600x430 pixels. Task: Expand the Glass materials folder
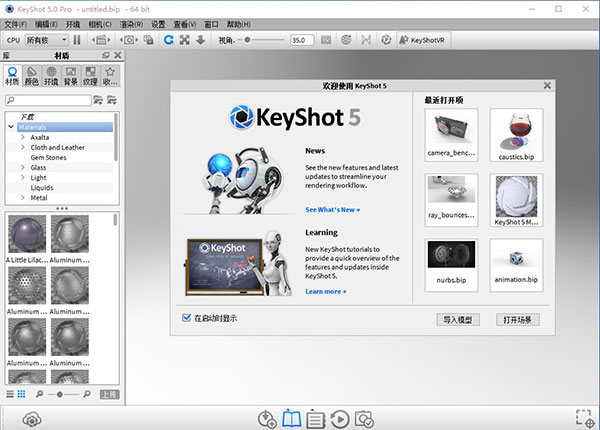coord(22,167)
